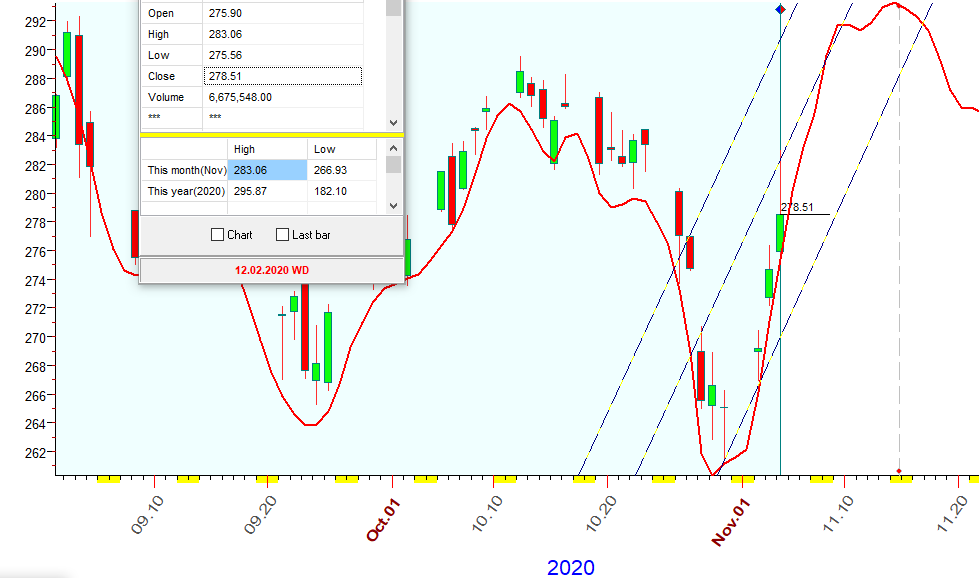
Task: Tick the Last bar checkbox
Action: tap(283, 235)
